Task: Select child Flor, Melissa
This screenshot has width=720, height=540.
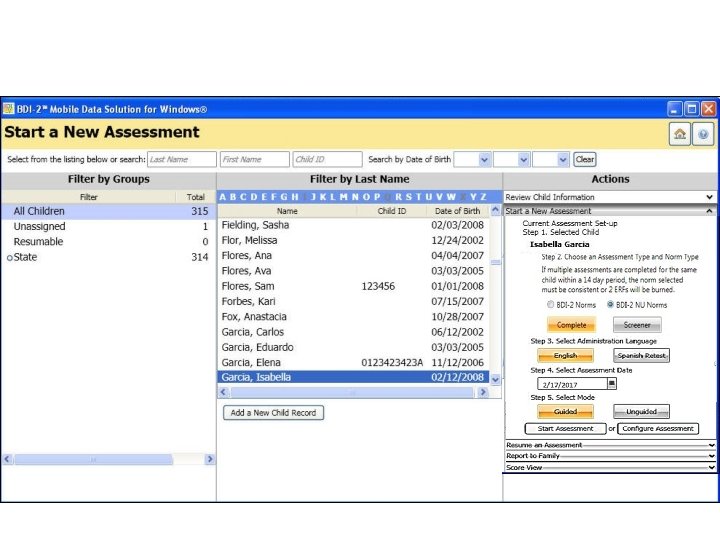Action: [353, 240]
